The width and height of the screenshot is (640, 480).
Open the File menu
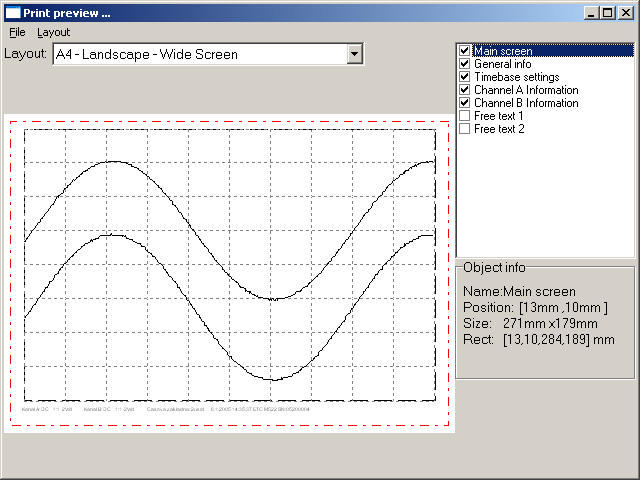click(x=17, y=32)
